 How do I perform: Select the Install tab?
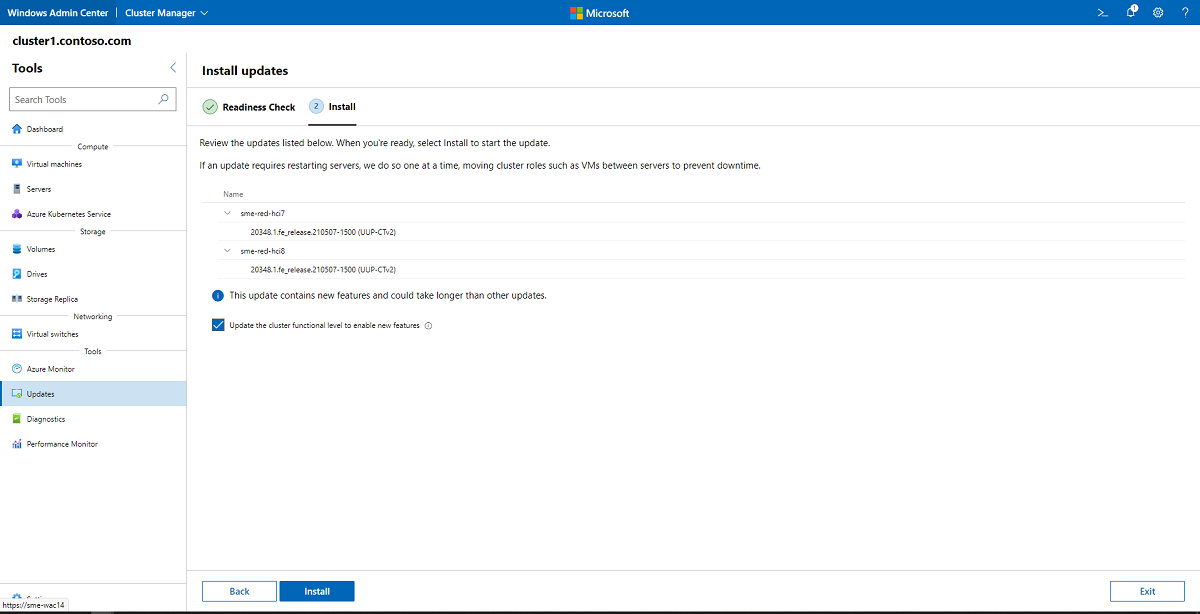click(x=333, y=106)
